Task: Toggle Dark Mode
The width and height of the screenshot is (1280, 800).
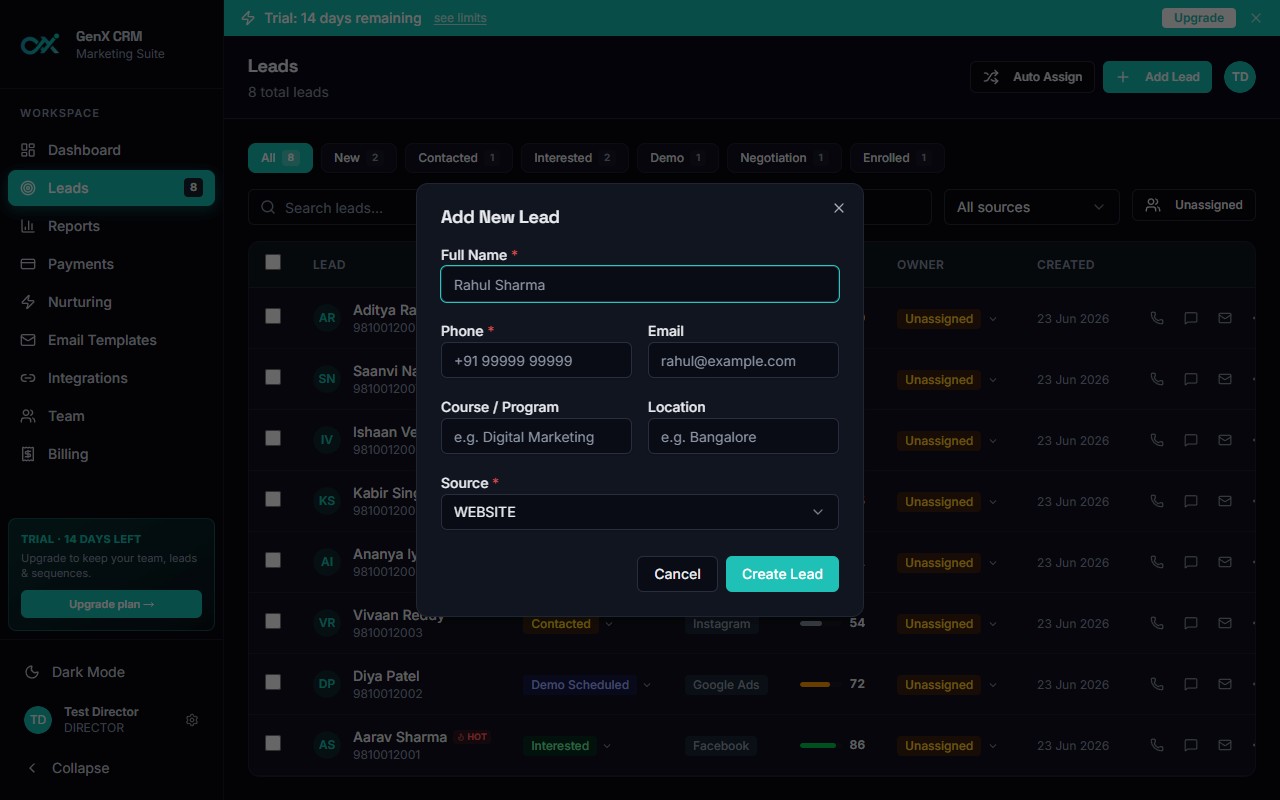Action: coord(111,672)
